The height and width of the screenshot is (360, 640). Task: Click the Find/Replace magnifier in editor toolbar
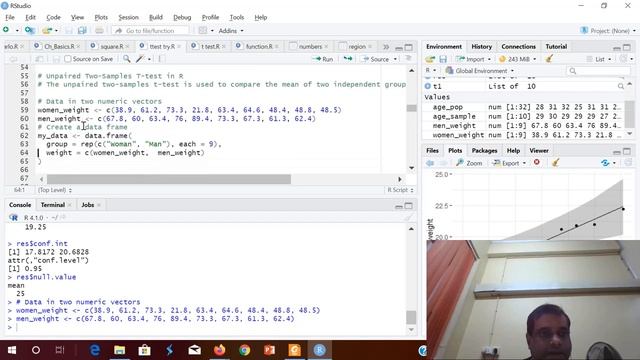[127, 59]
